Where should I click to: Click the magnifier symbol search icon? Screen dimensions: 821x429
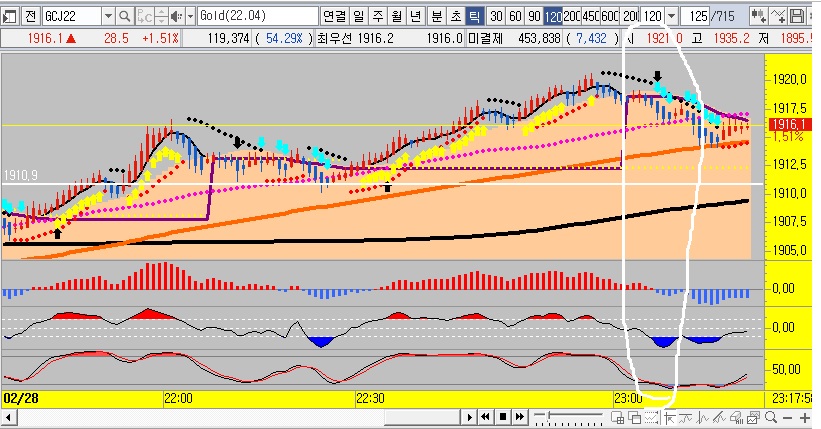(124, 17)
